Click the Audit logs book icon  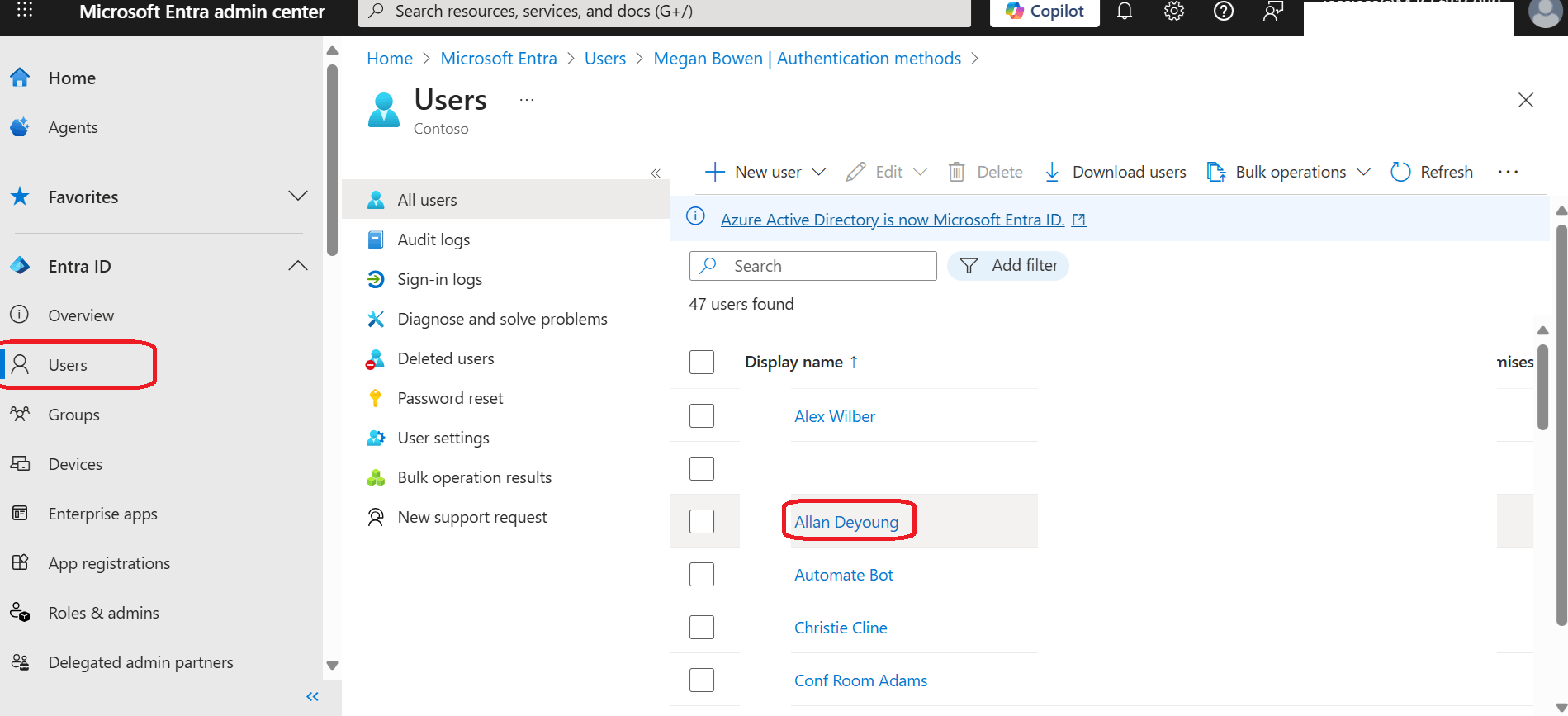pos(376,239)
